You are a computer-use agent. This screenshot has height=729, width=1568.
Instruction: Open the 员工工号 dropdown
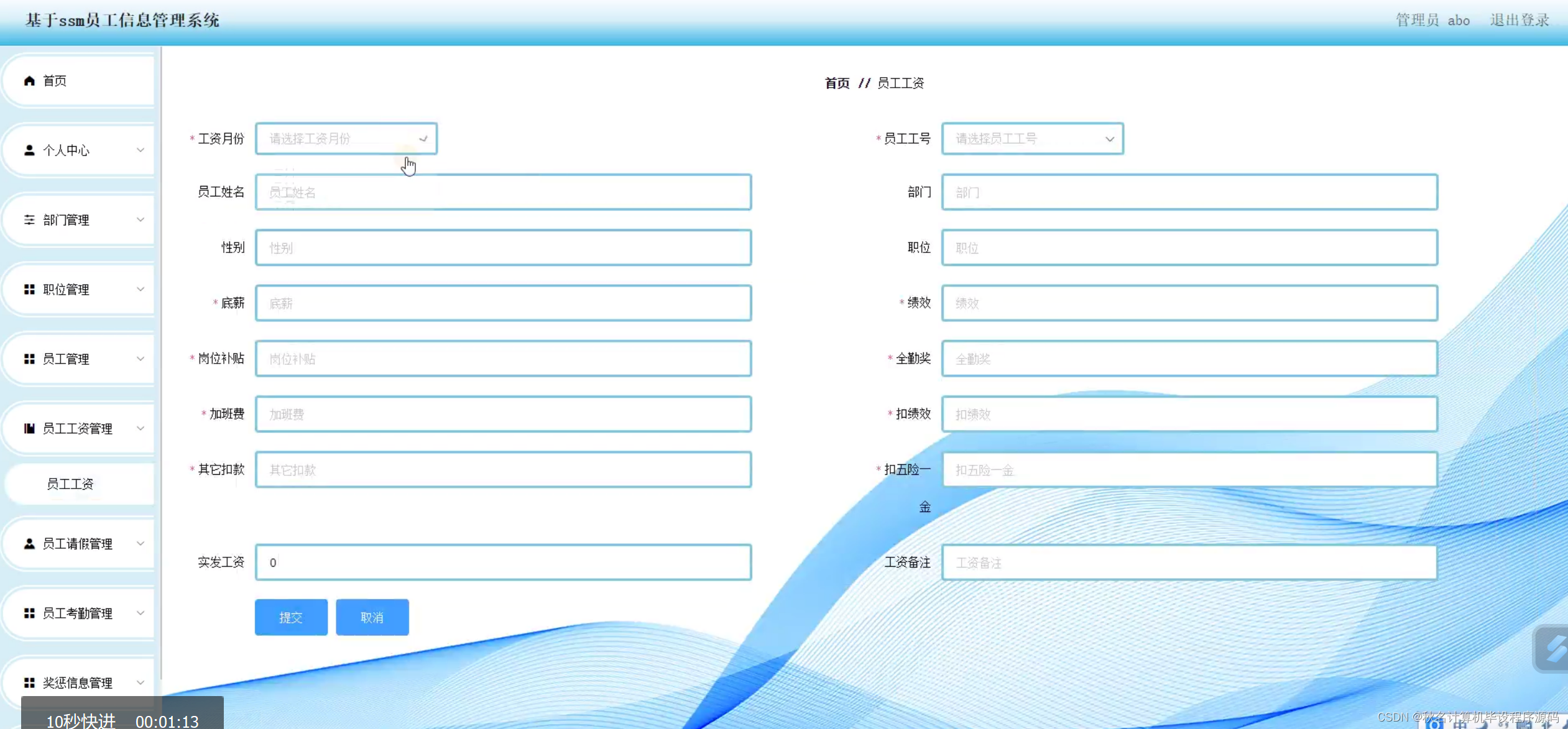[x=1032, y=139]
